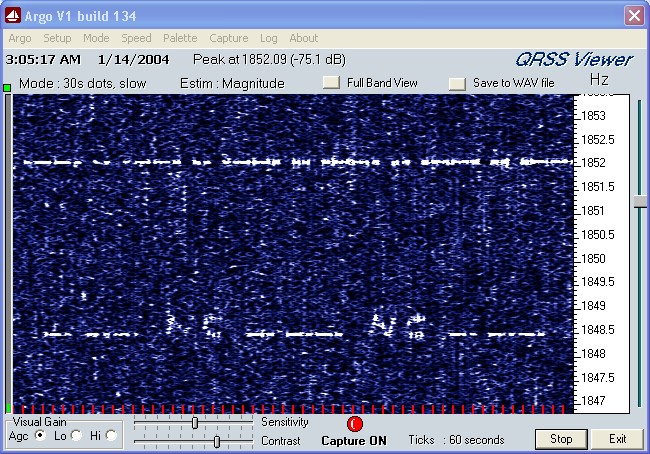Open the Capture menu
The width and height of the screenshot is (650, 454).
(x=228, y=38)
